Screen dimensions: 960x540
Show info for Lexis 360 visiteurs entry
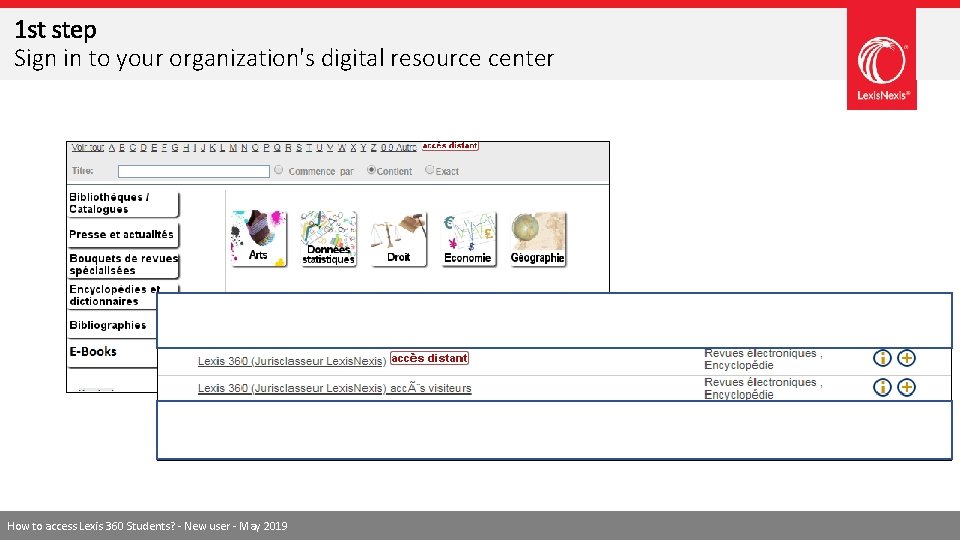(882, 387)
